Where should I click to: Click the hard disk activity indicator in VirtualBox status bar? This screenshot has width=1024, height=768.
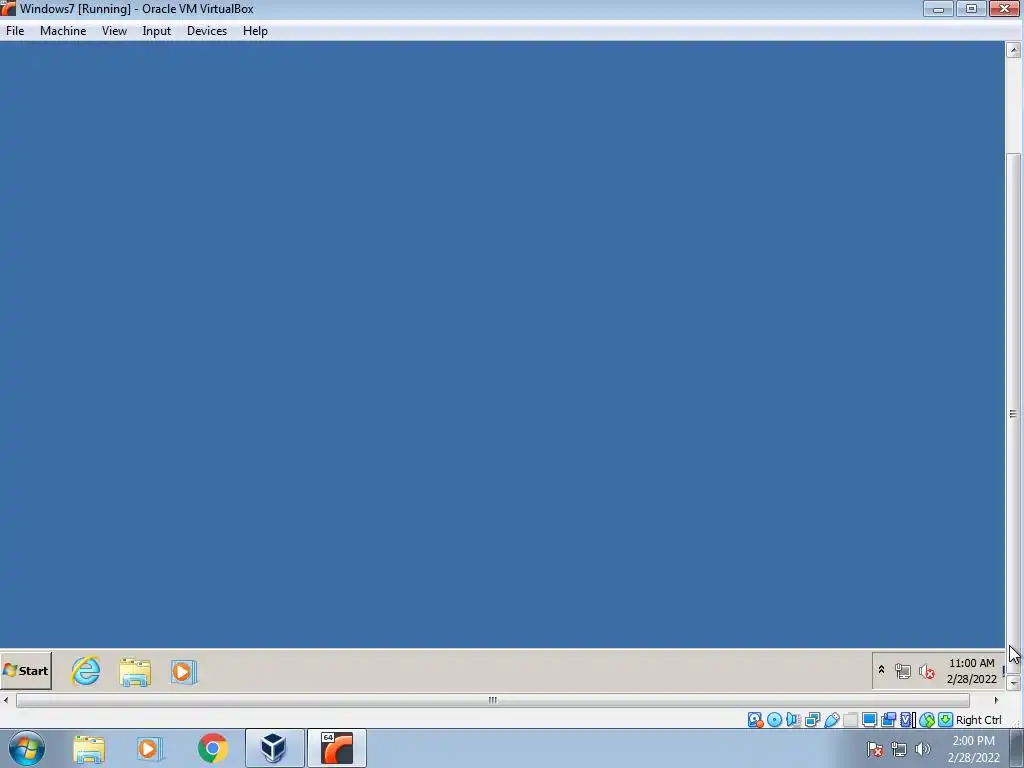click(755, 720)
